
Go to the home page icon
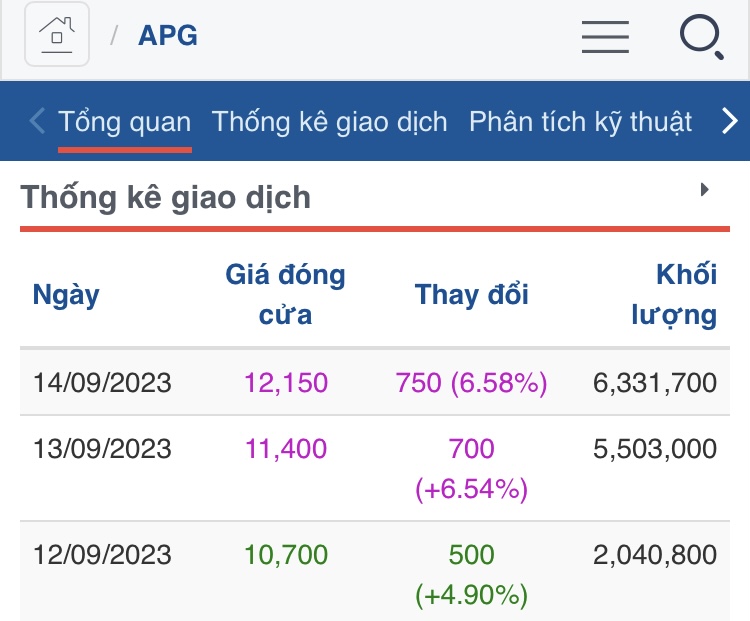point(57,35)
